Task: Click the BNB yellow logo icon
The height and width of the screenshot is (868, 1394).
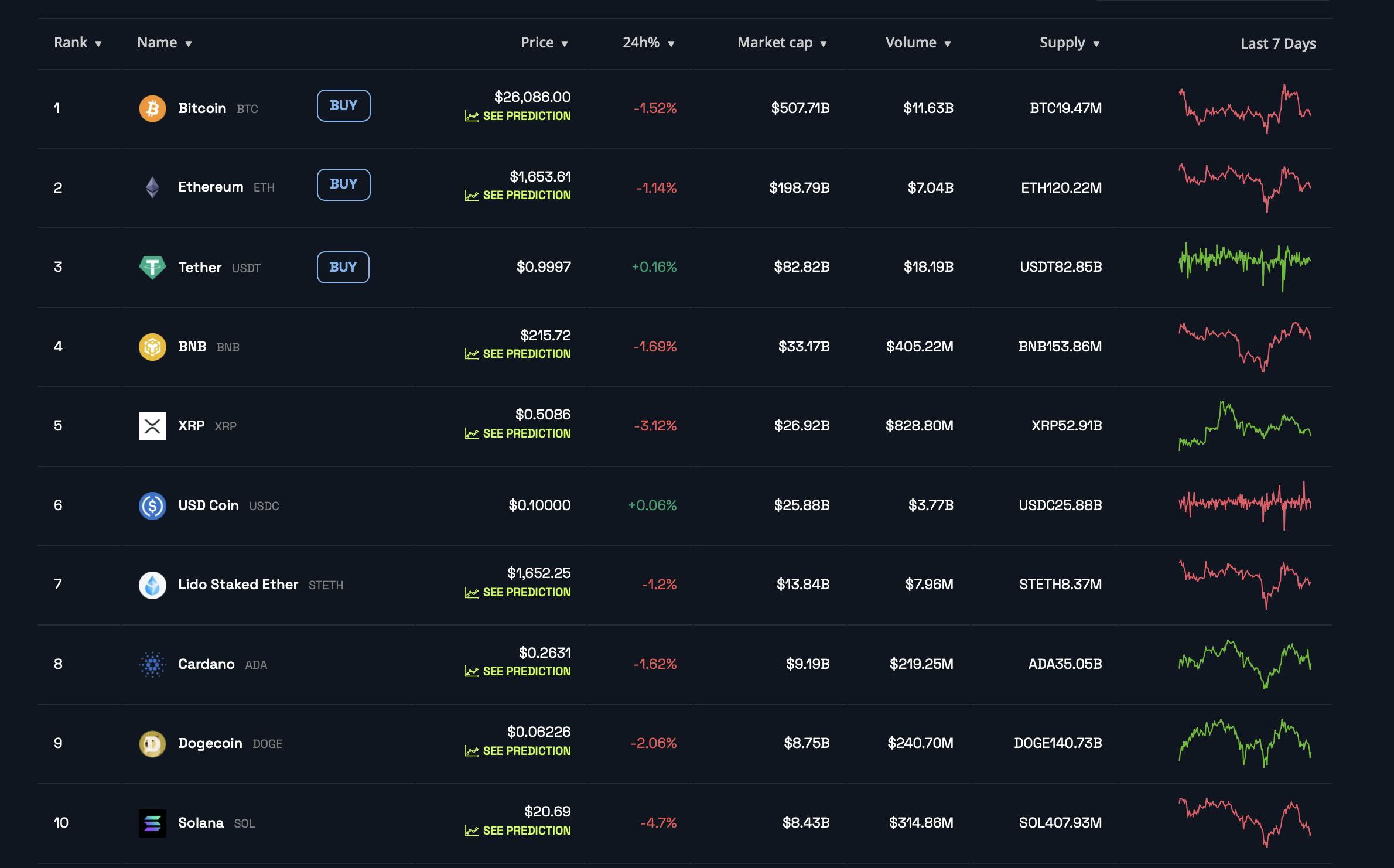Action: 152,347
